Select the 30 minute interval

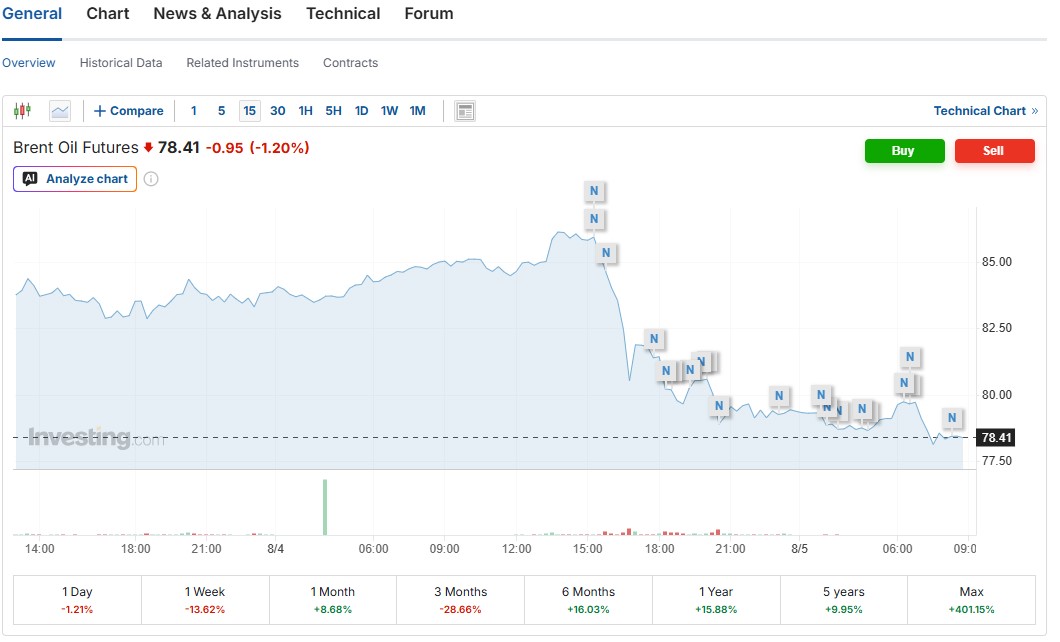[278, 111]
